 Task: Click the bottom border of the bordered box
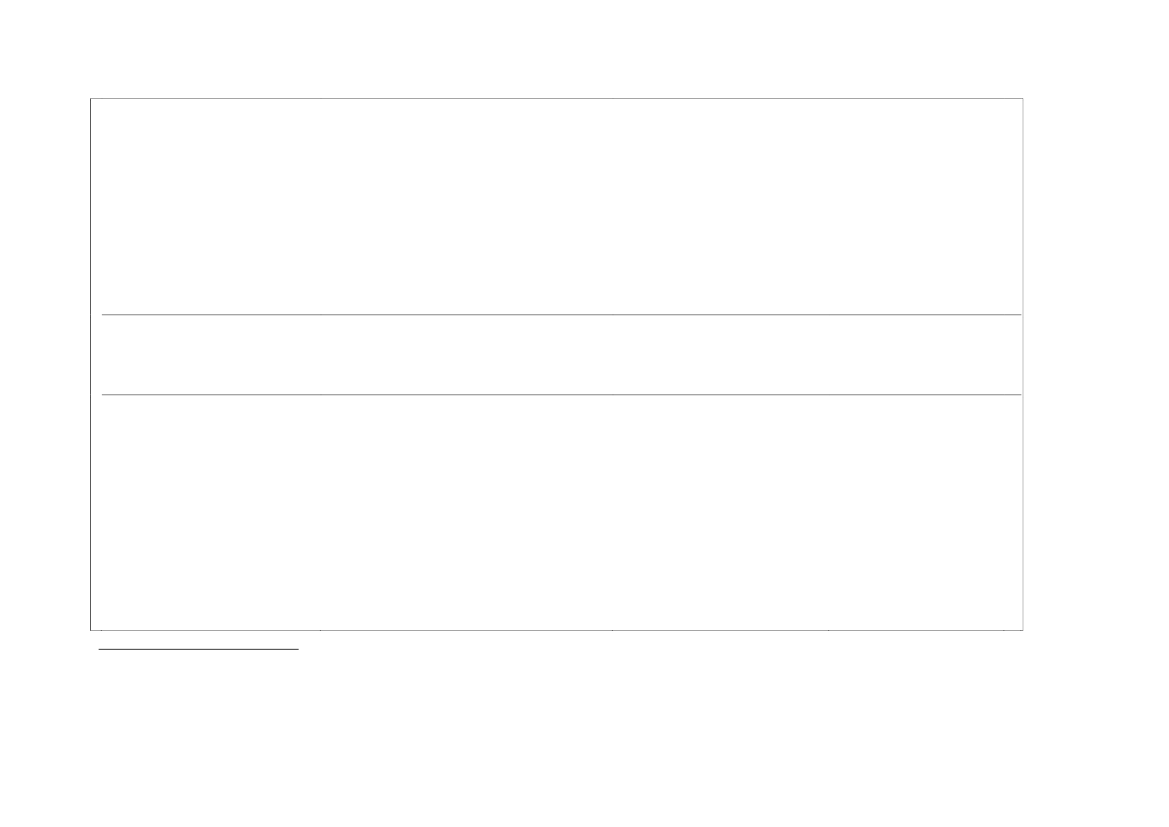click(556, 630)
